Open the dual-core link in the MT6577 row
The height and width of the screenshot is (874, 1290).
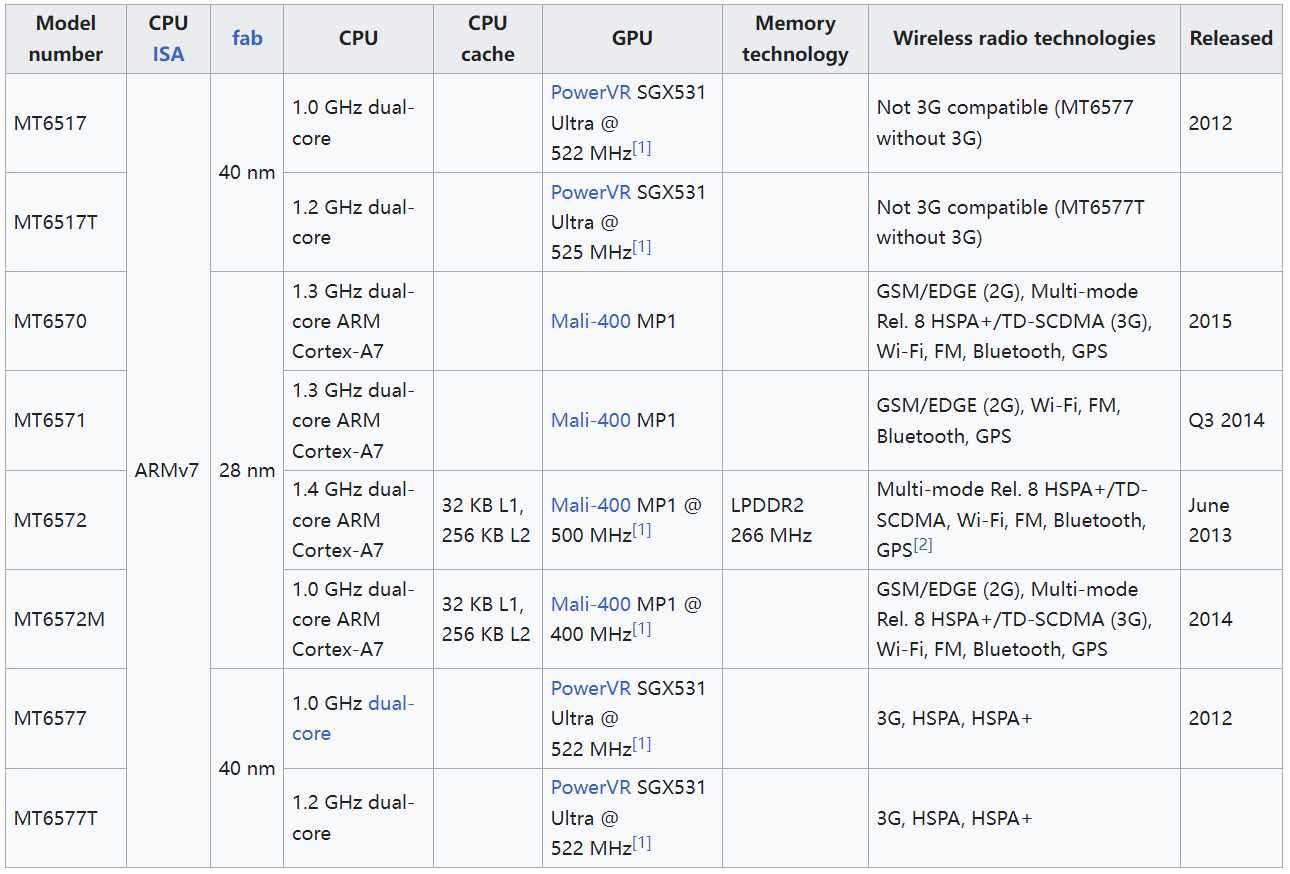pyautogui.click(x=353, y=718)
